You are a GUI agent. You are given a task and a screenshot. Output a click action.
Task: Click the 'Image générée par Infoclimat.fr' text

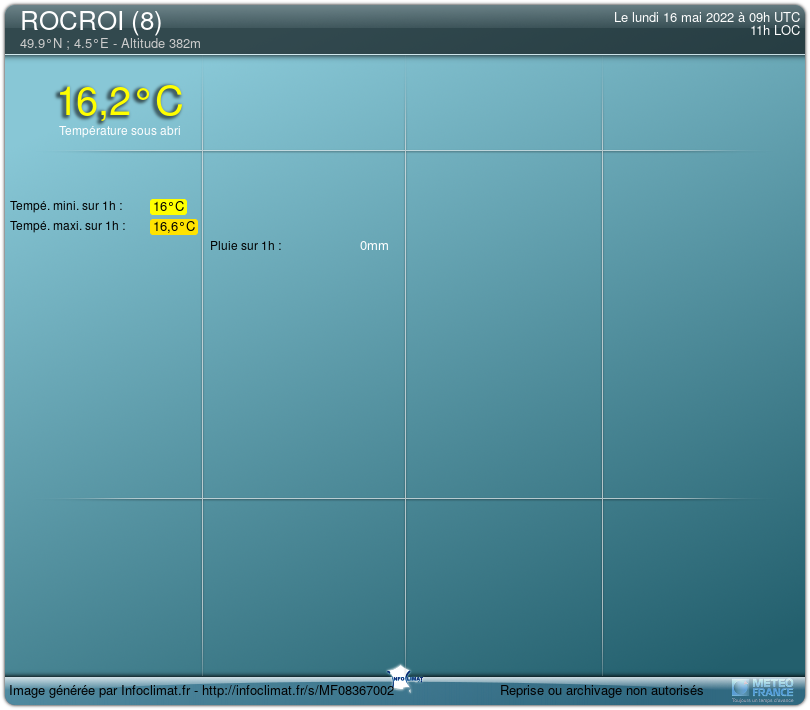(99, 691)
